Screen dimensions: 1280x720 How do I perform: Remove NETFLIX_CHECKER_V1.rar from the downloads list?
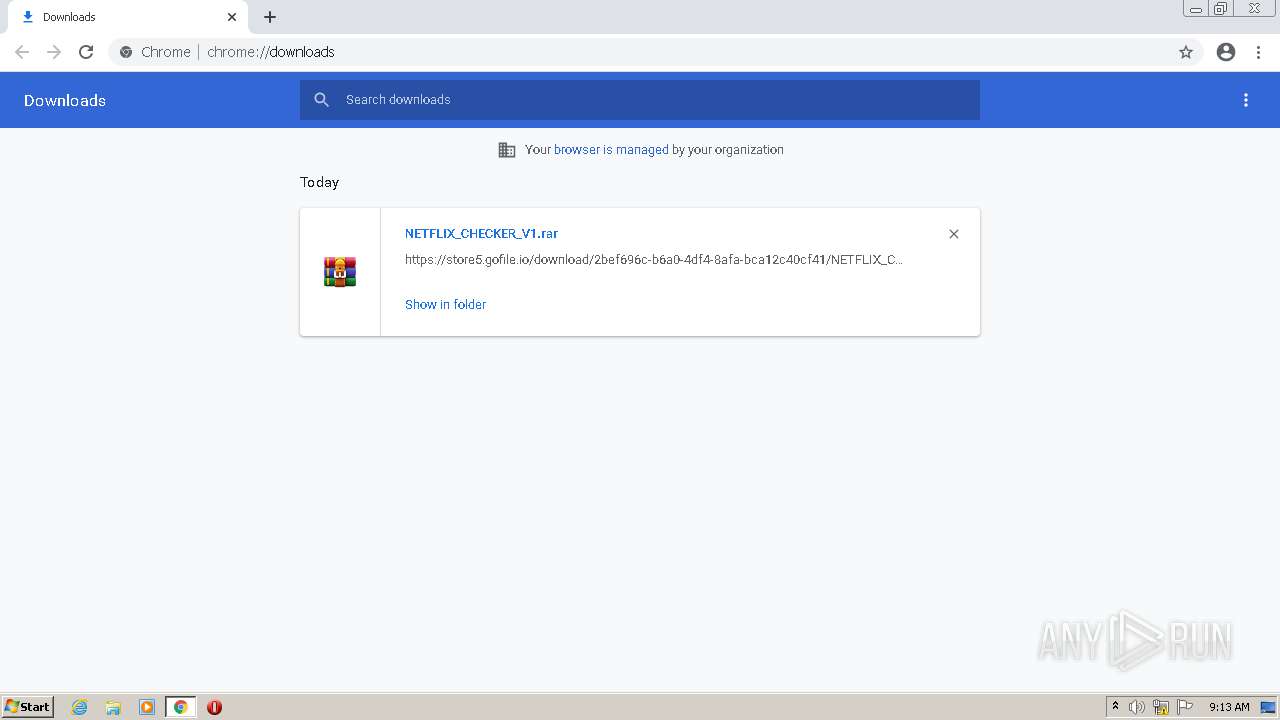tap(954, 234)
